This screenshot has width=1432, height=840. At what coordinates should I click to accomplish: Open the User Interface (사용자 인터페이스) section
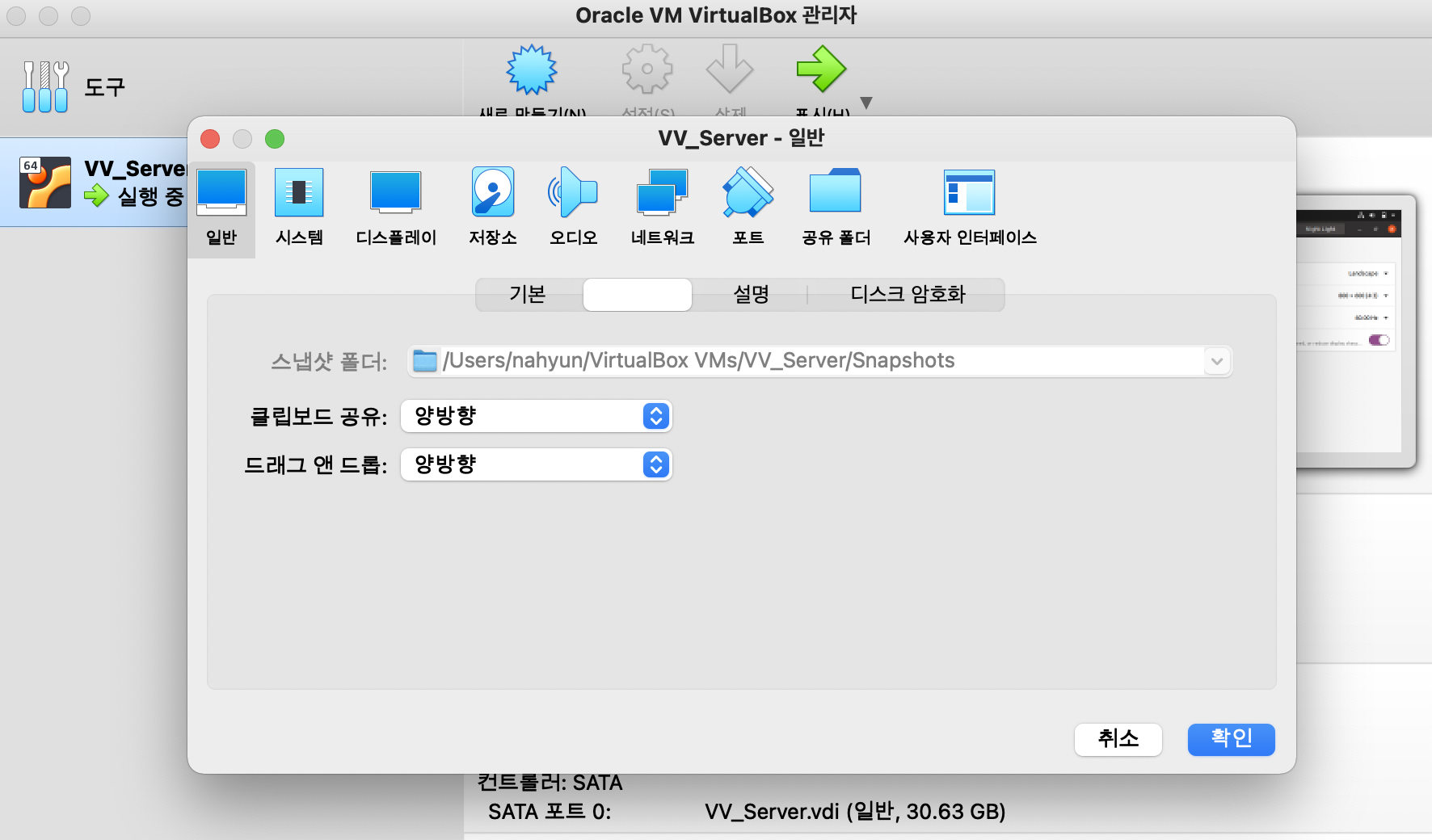[970, 208]
